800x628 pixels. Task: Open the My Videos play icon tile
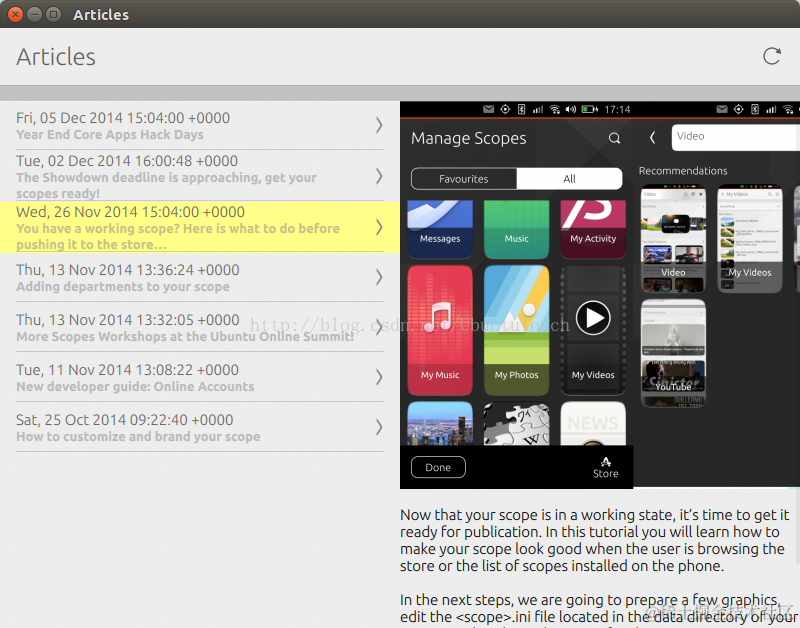[x=593, y=330]
